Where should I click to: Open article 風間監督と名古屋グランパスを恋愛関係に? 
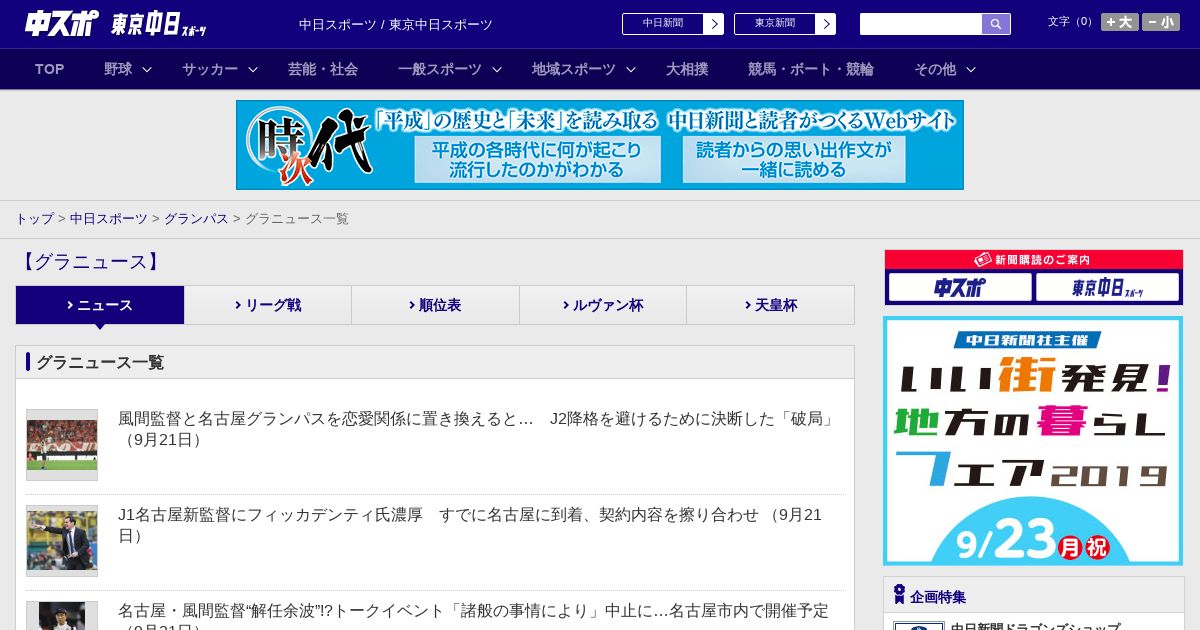click(x=477, y=429)
